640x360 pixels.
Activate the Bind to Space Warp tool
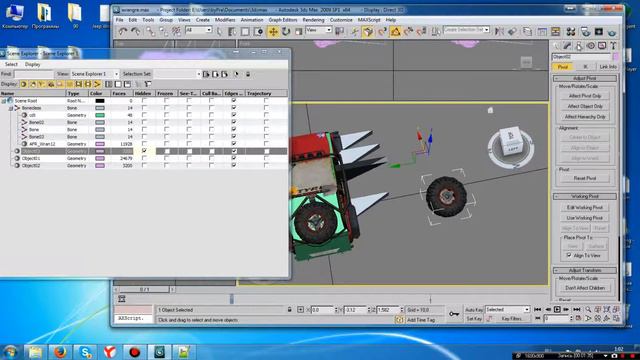click(x=176, y=31)
